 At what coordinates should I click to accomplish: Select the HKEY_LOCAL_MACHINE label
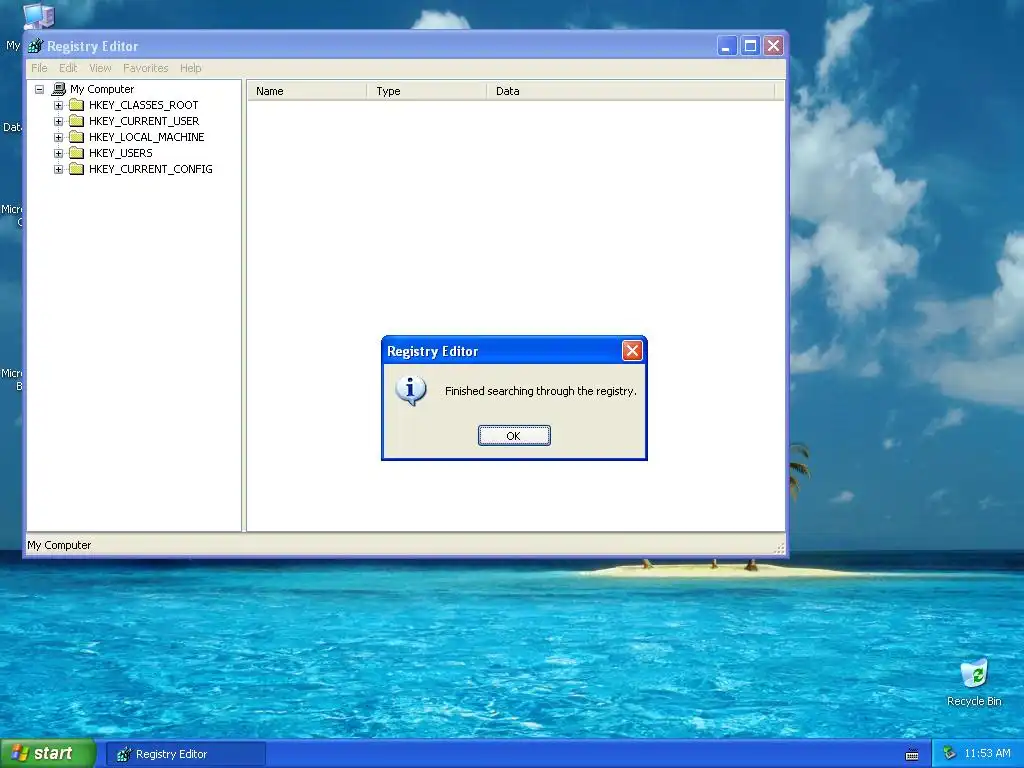click(x=146, y=137)
